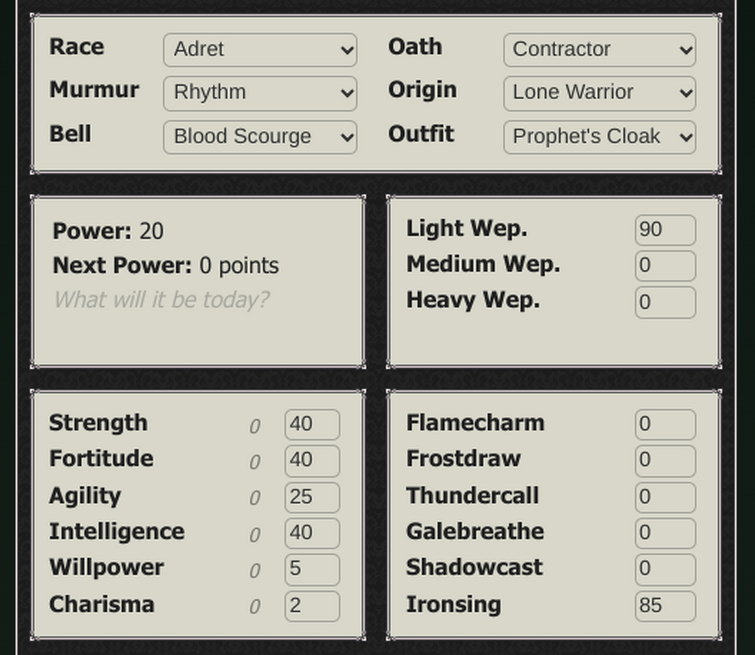Focus the Flamecharm attunement input

(x=664, y=424)
